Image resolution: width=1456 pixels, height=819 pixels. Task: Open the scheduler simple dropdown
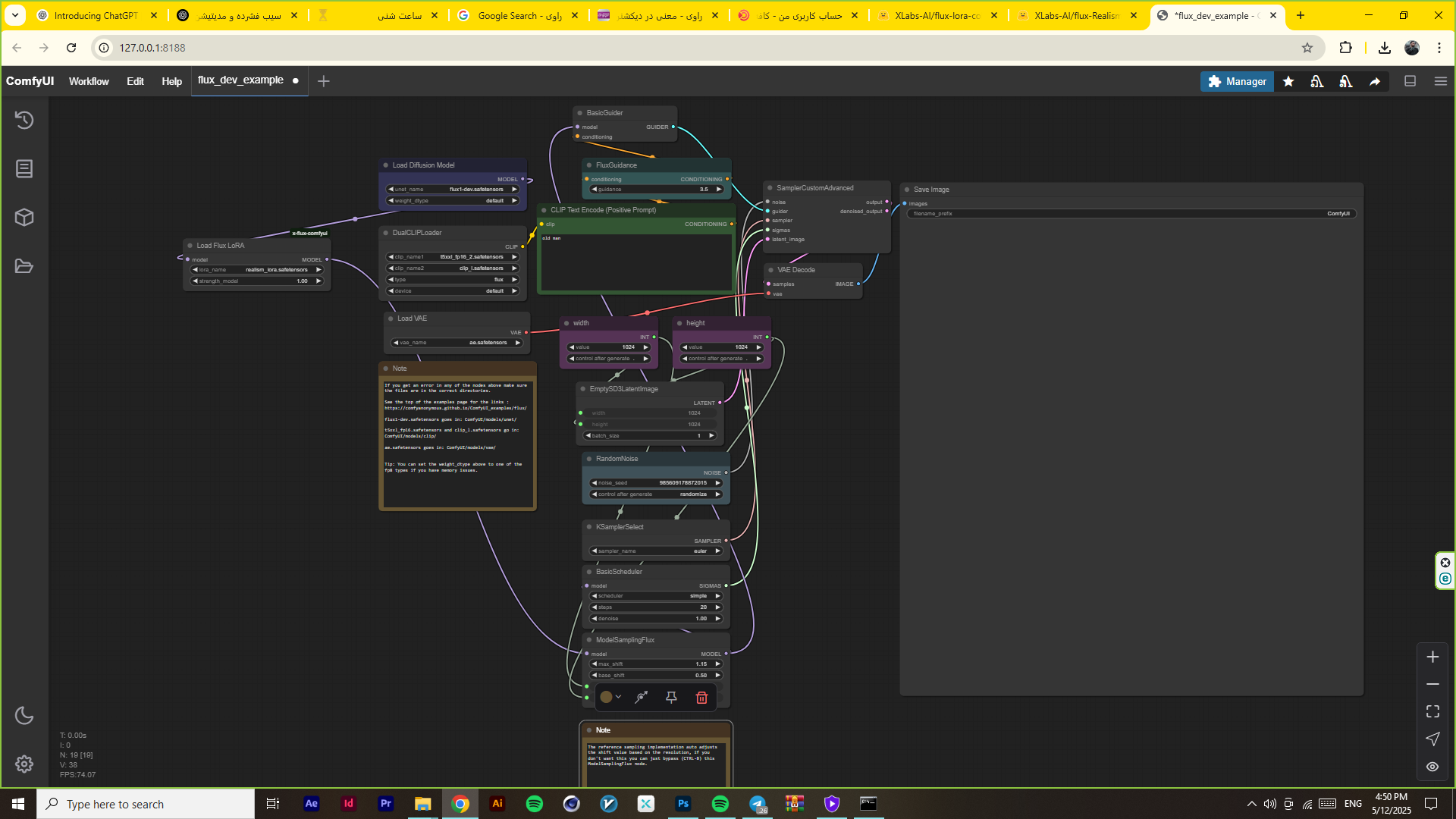pos(657,596)
